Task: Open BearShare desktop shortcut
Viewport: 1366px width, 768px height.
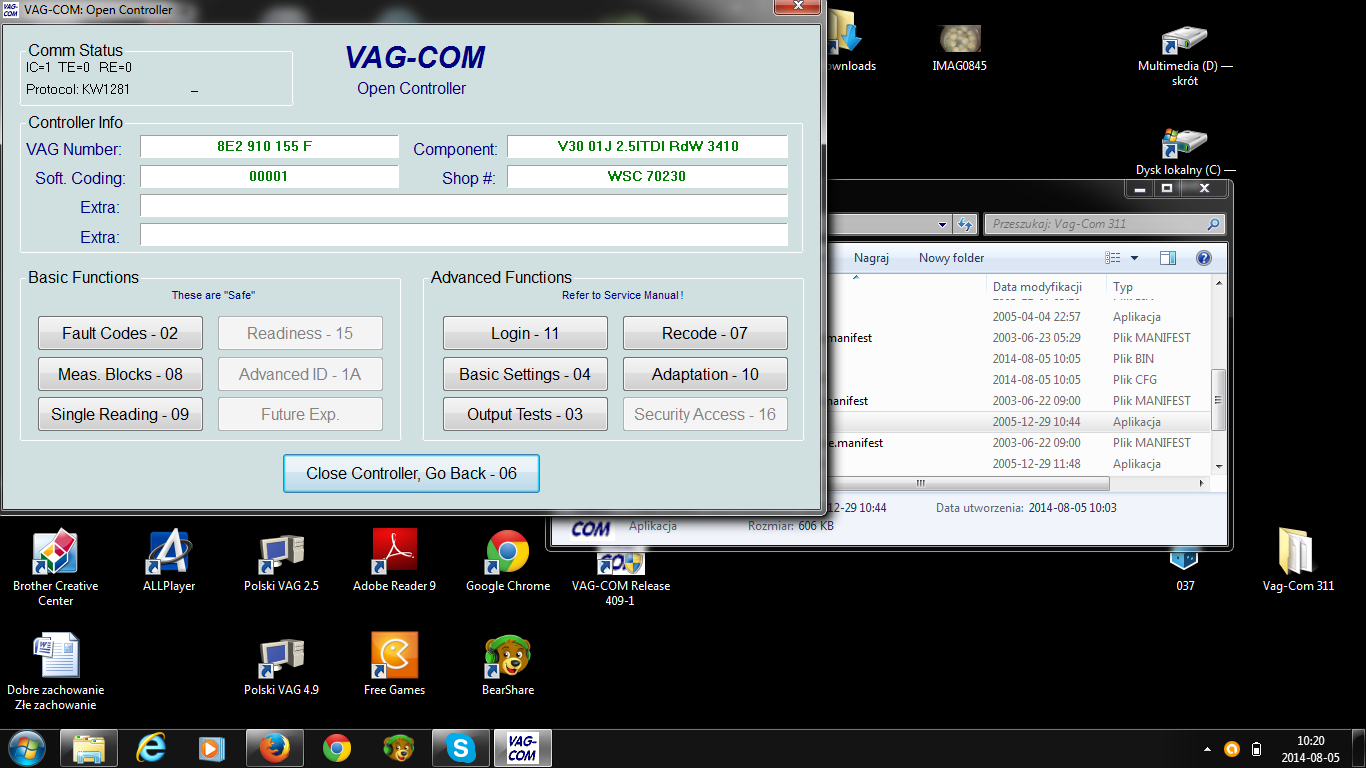Action: point(508,664)
